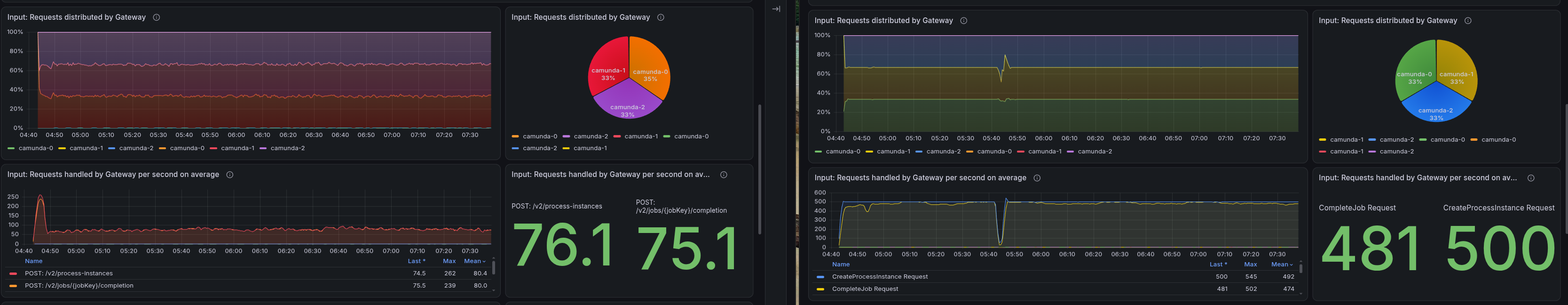This screenshot has height=305, width=1568.
Task: Click down arrow of right dashboard's legend table scrollbar
Action: 1301,293
